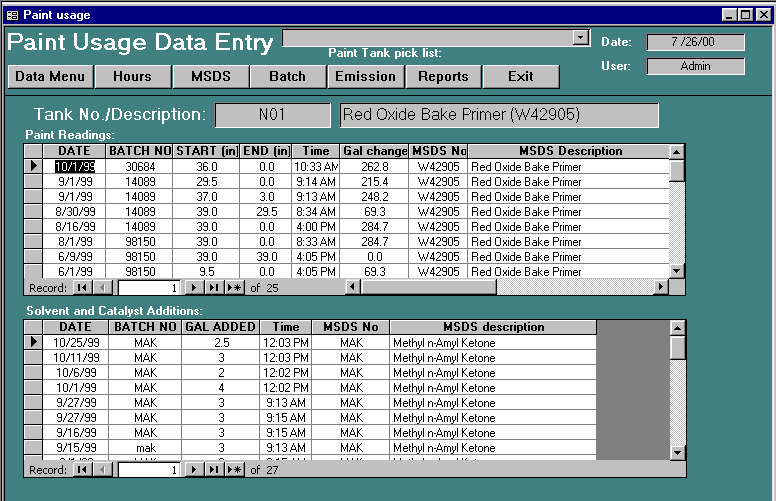Image resolution: width=776 pixels, height=501 pixels.
Task: Click Methyl n-Amyl Ketone description on 9/15/99 row
Action: [x=493, y=448]
